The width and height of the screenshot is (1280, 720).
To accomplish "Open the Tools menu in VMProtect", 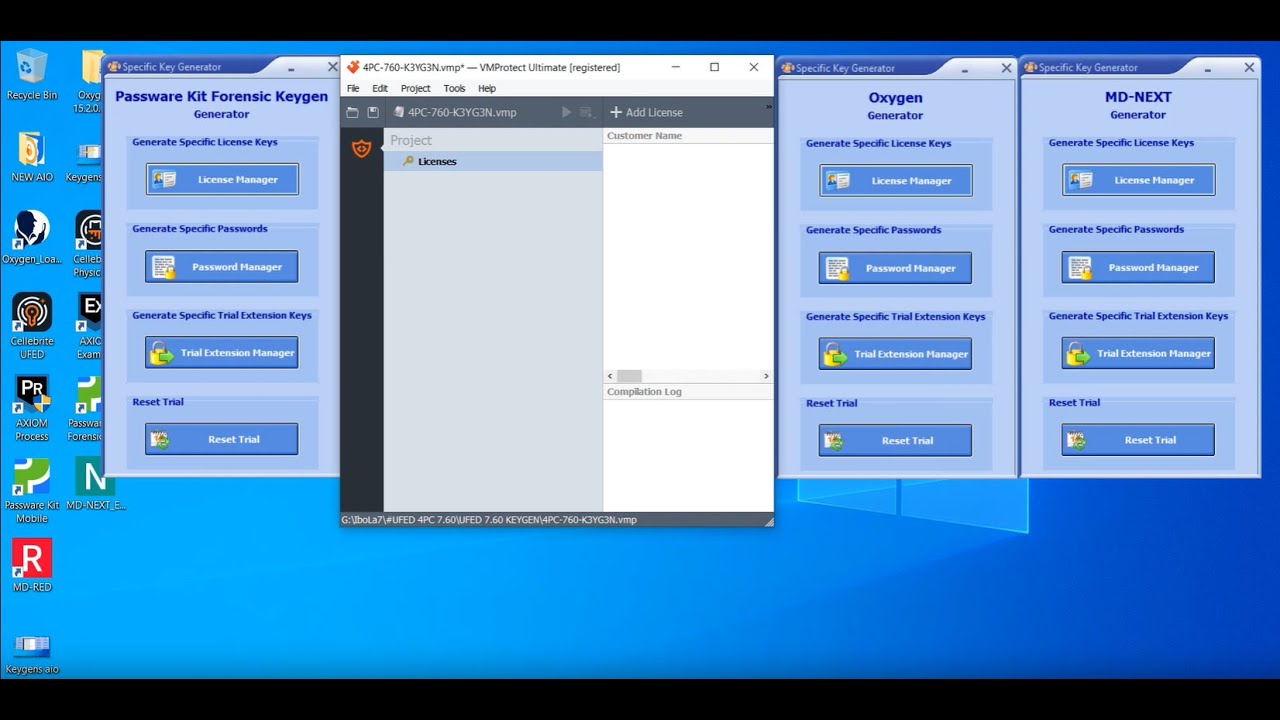I will pos(454,88).
